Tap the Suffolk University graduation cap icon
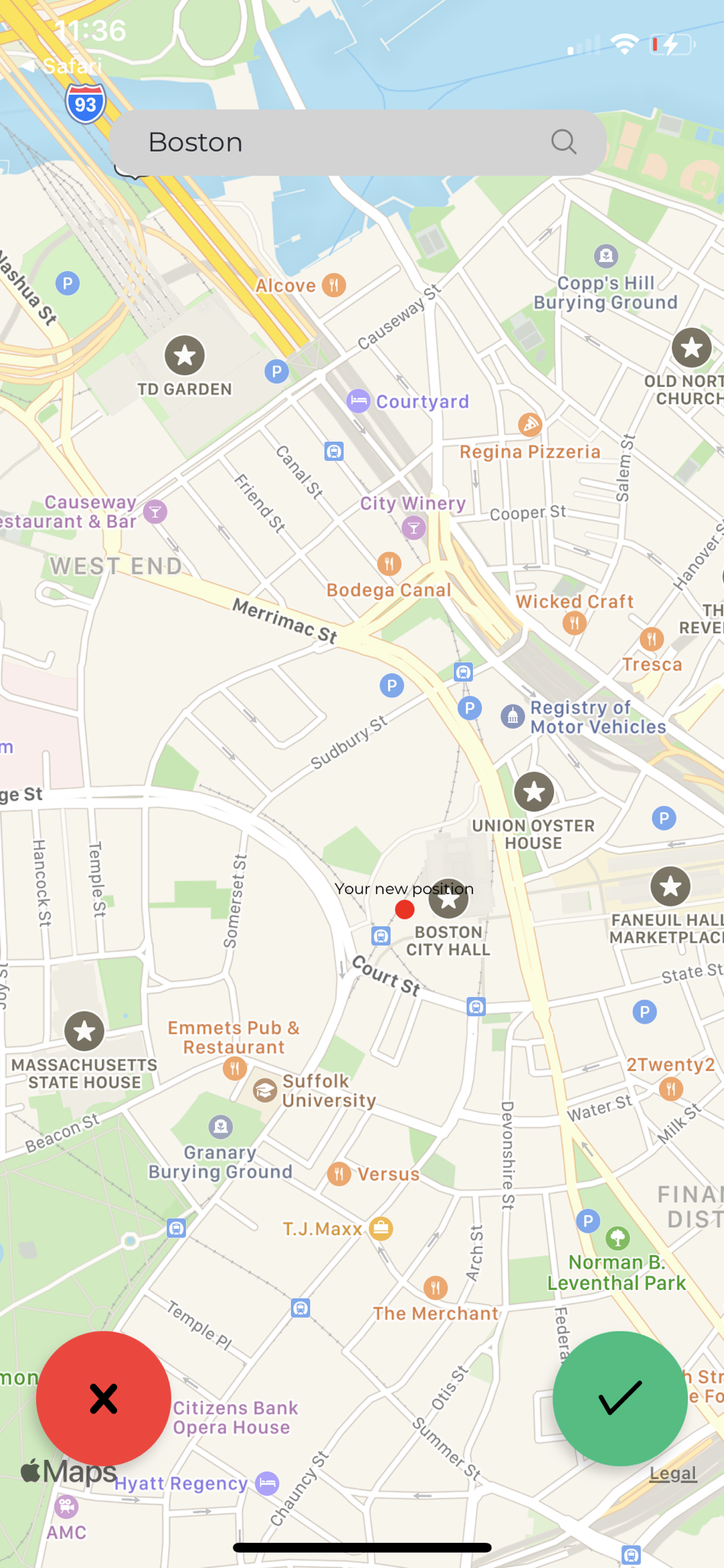The image size is (724, 1568). (265, 1090)
